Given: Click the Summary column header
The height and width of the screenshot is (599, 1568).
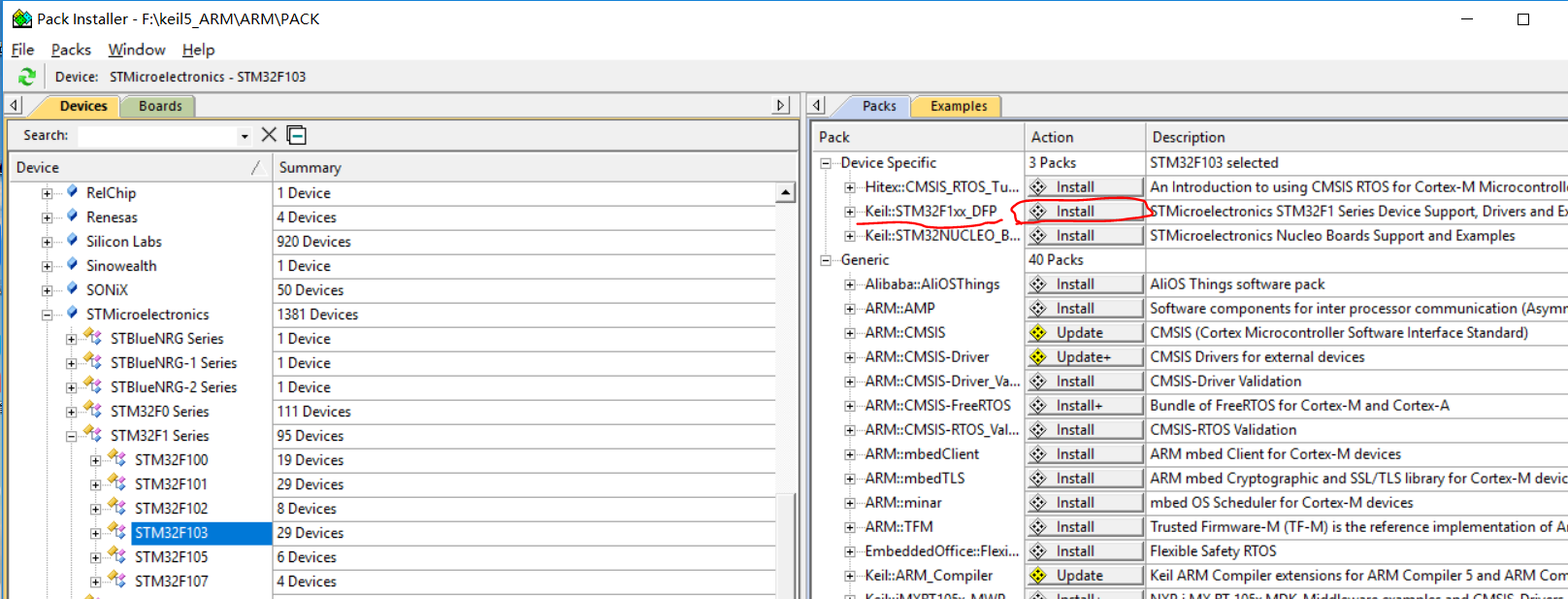Looking at the screenshot, I should (534, 167).
